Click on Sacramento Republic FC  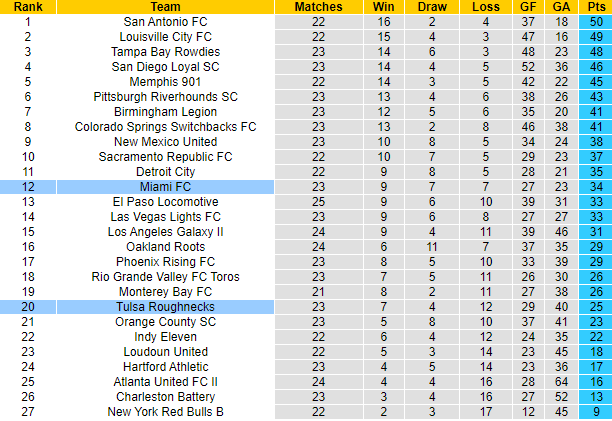pyautogui.click(x=165, y=157)
